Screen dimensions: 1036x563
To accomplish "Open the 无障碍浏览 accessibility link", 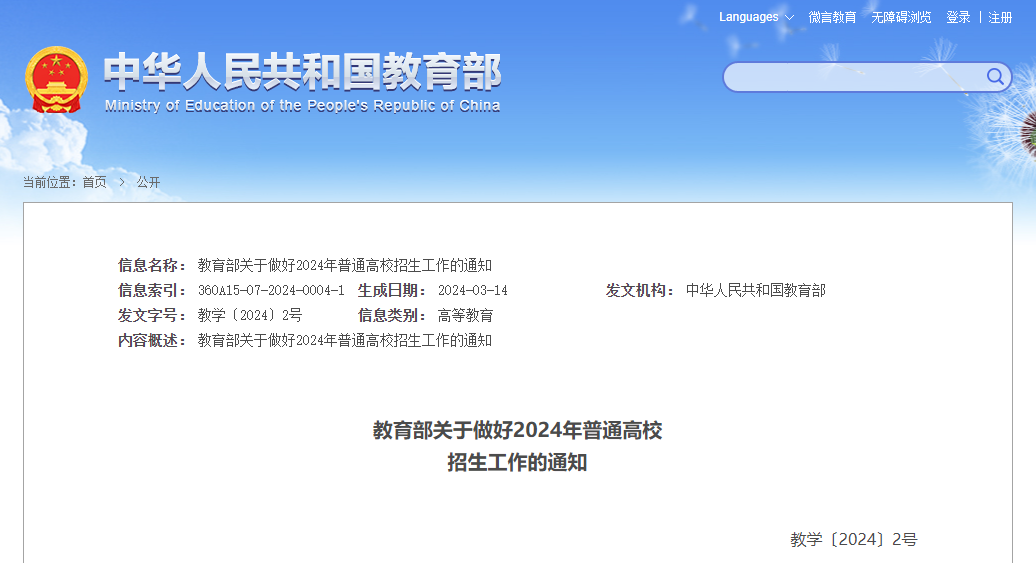I will click(901, 17).
